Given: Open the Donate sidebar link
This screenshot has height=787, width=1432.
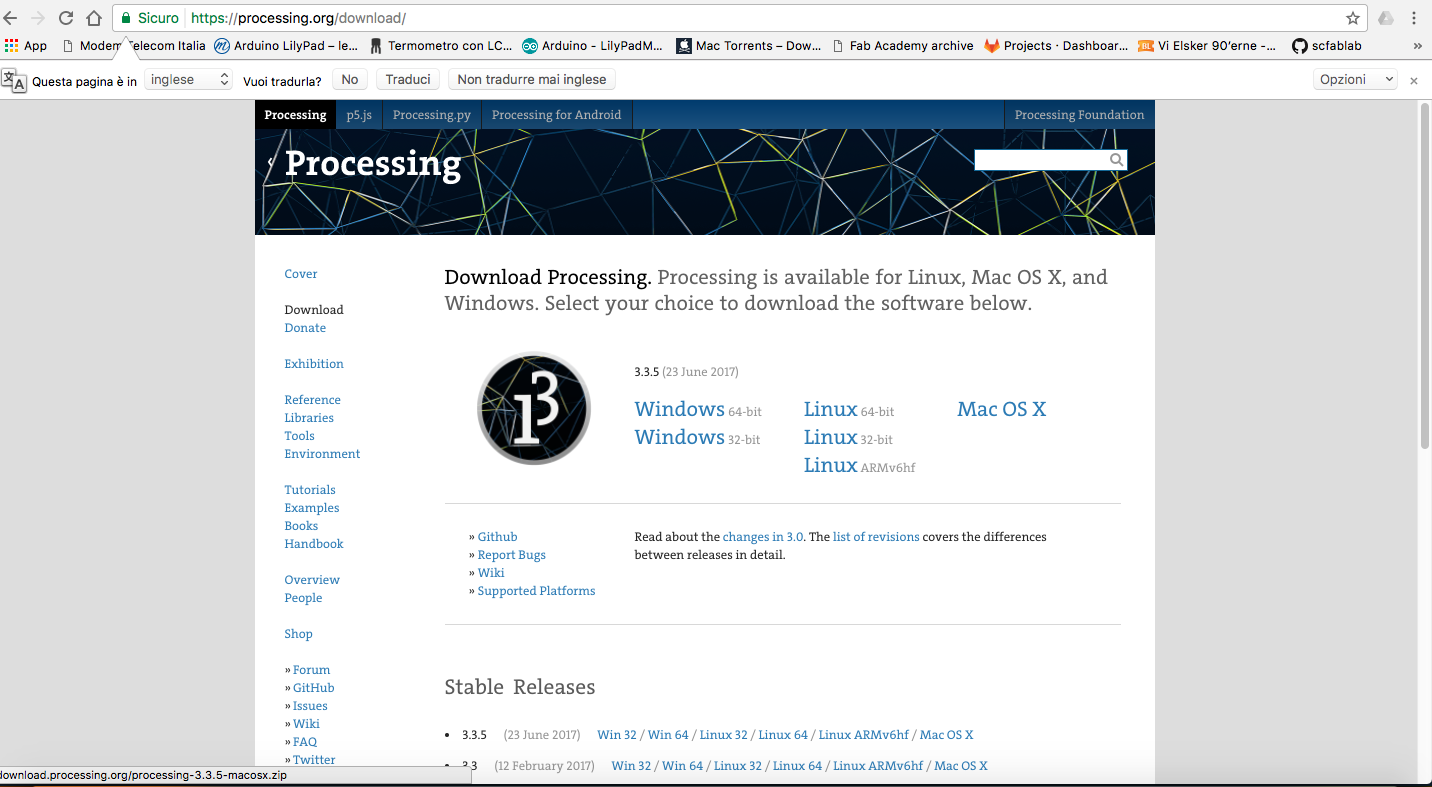Looking at the screenshot, I should pos(305,328).
